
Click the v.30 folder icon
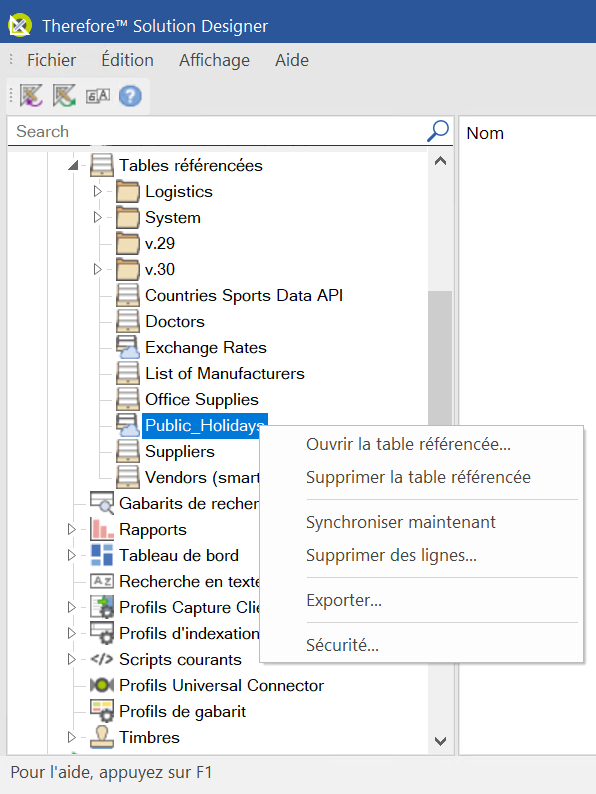pyautogui.click(x=128, y=269)
